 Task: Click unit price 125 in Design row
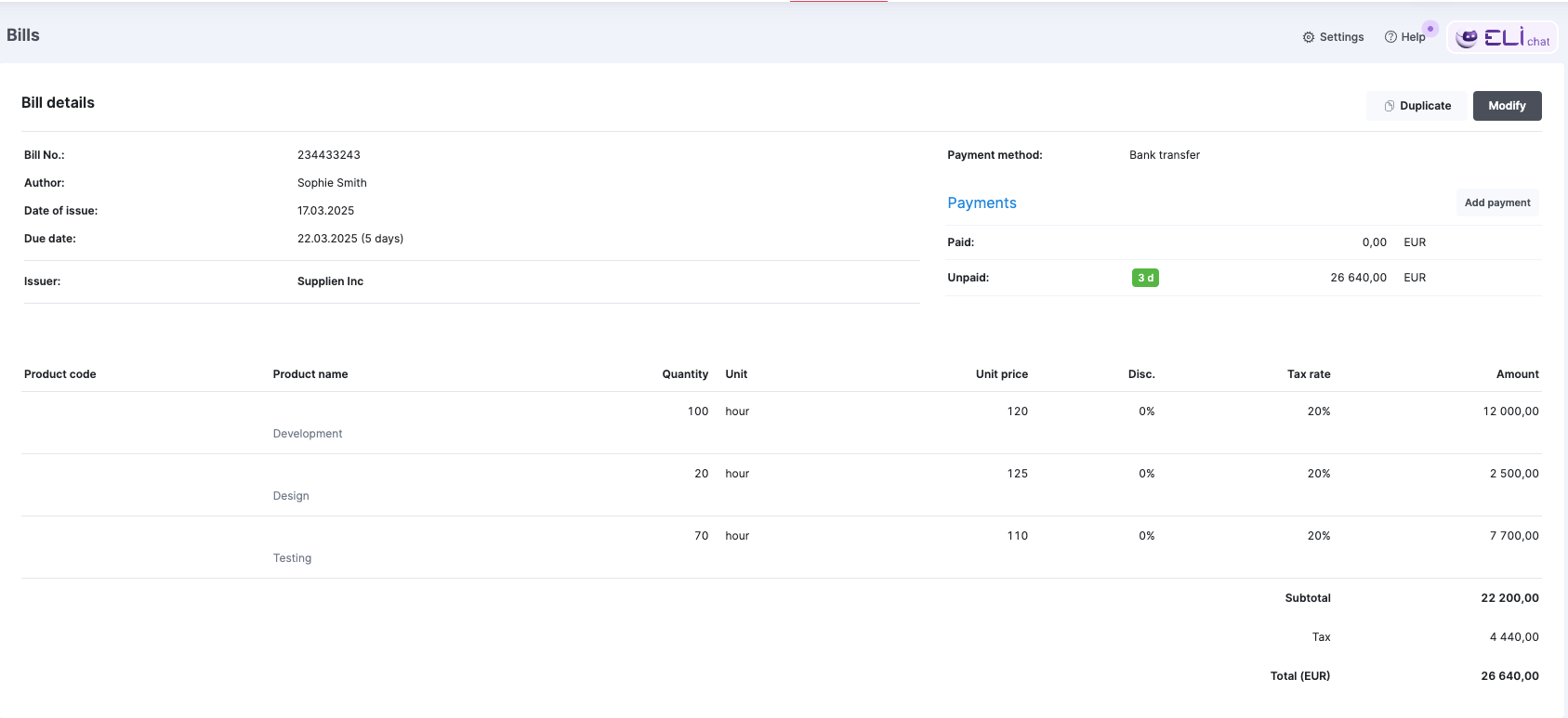pyautogui.click(x=1018, y=474)
